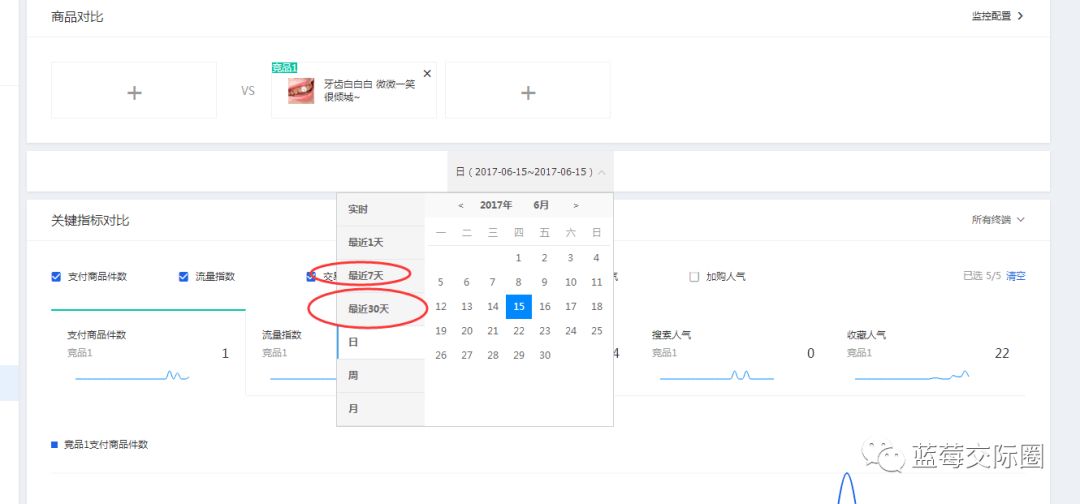Select the 流量指数 metric card
The height and width of the screenshot is (504, 1080).
click(291, 353)
